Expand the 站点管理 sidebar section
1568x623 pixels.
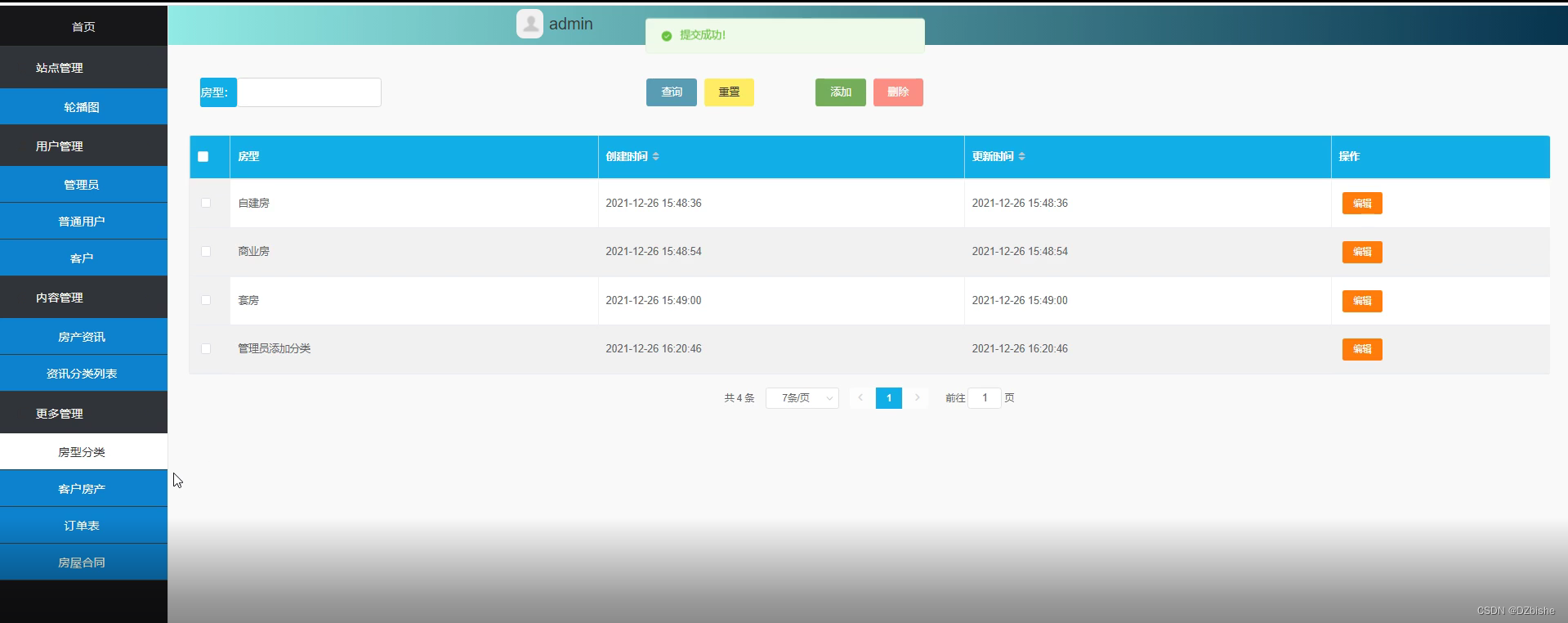pyautogui.click(x=83, y=67)
